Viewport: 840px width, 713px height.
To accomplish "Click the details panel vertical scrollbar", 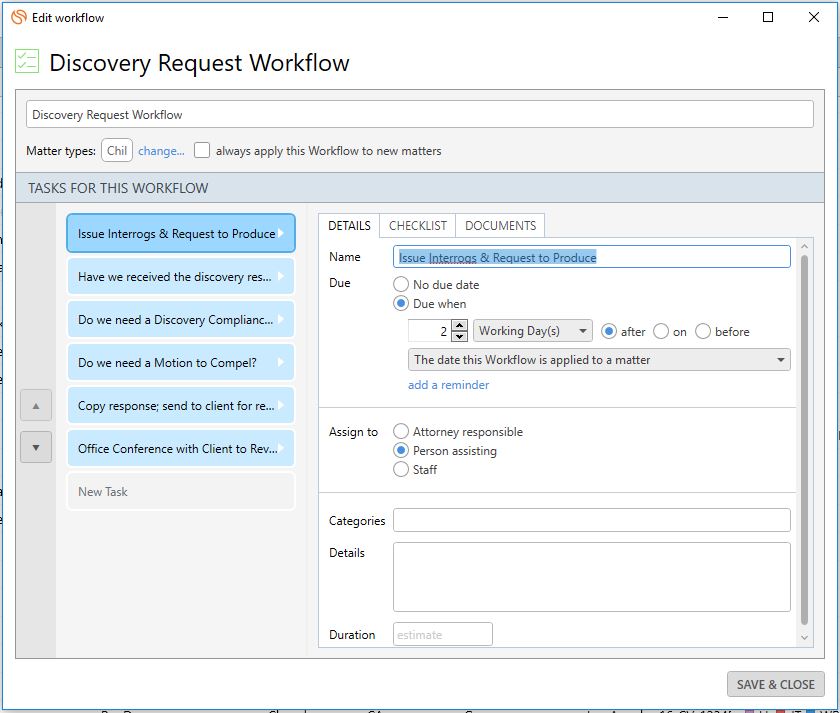I will (x=805, y=440).
